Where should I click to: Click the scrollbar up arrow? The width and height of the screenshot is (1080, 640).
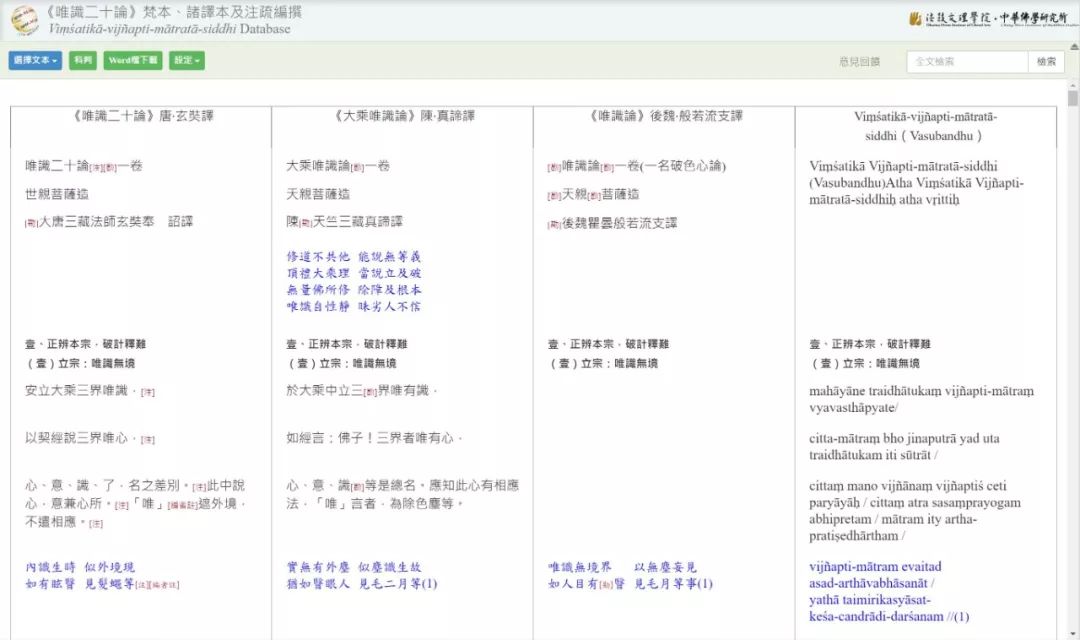(x=1072, y=86)
